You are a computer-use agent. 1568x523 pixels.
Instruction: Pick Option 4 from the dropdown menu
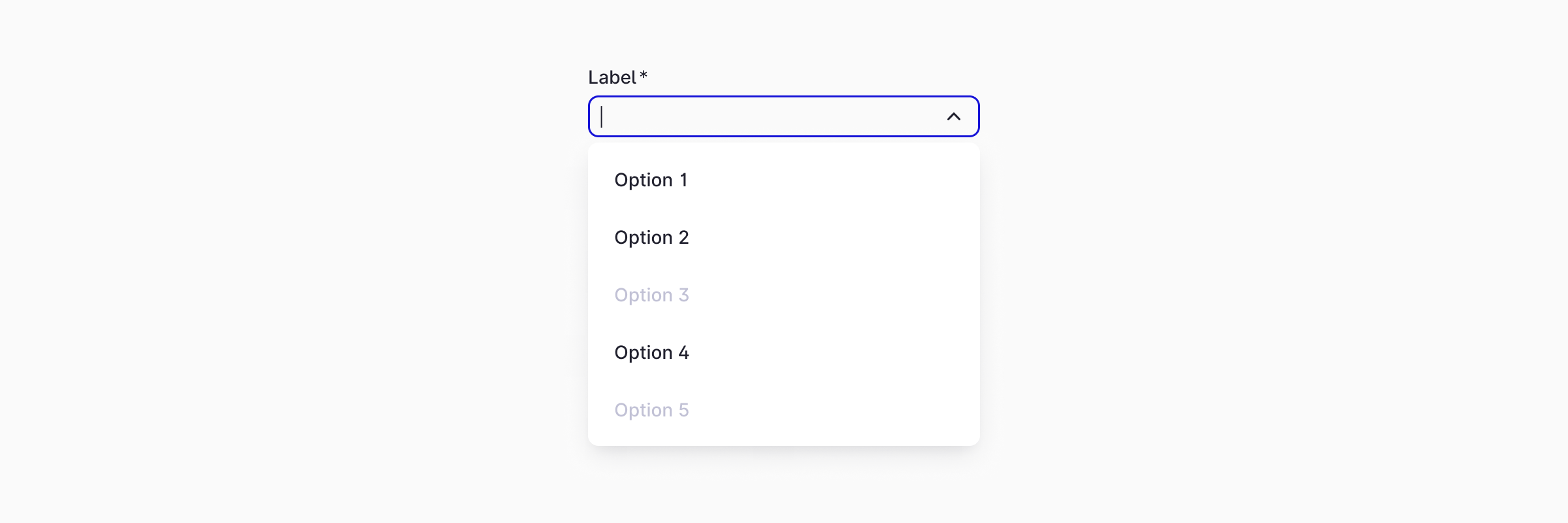(x=651, y=352)
